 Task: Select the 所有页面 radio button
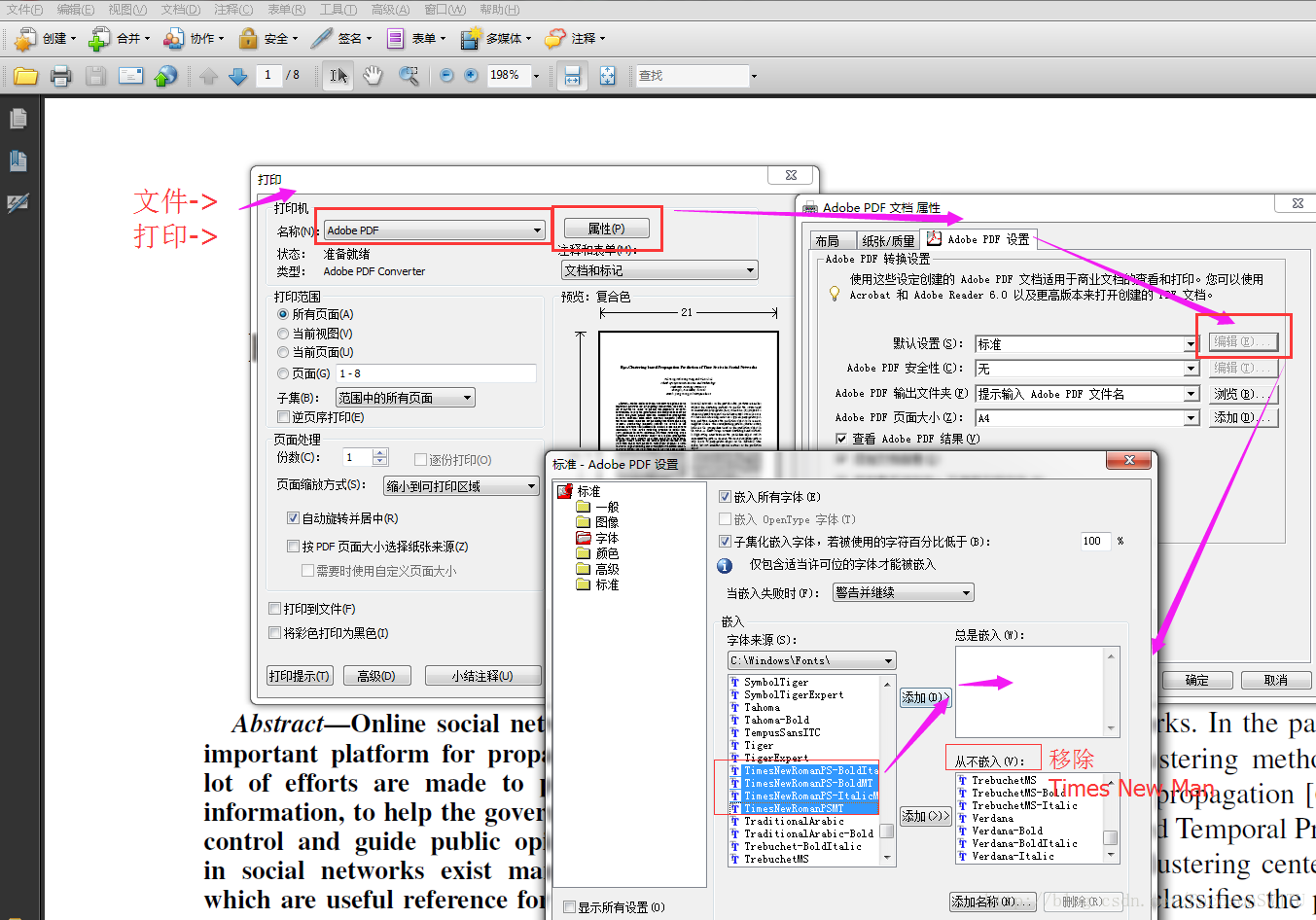coord(283,314)
